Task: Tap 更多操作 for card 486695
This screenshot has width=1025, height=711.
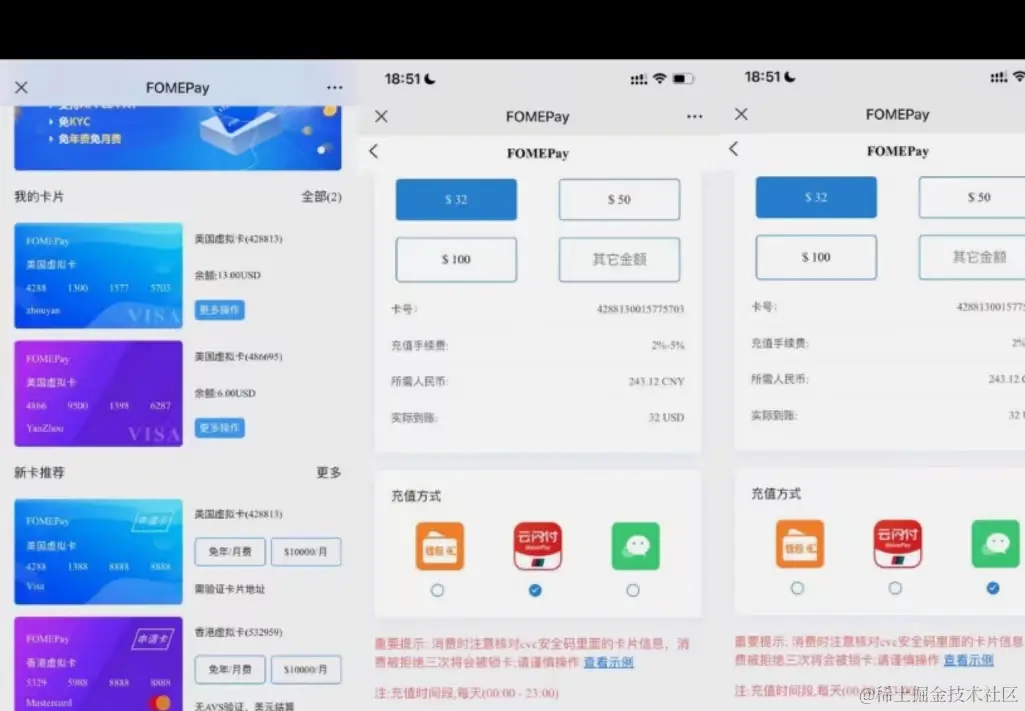Action: (220, 428)
